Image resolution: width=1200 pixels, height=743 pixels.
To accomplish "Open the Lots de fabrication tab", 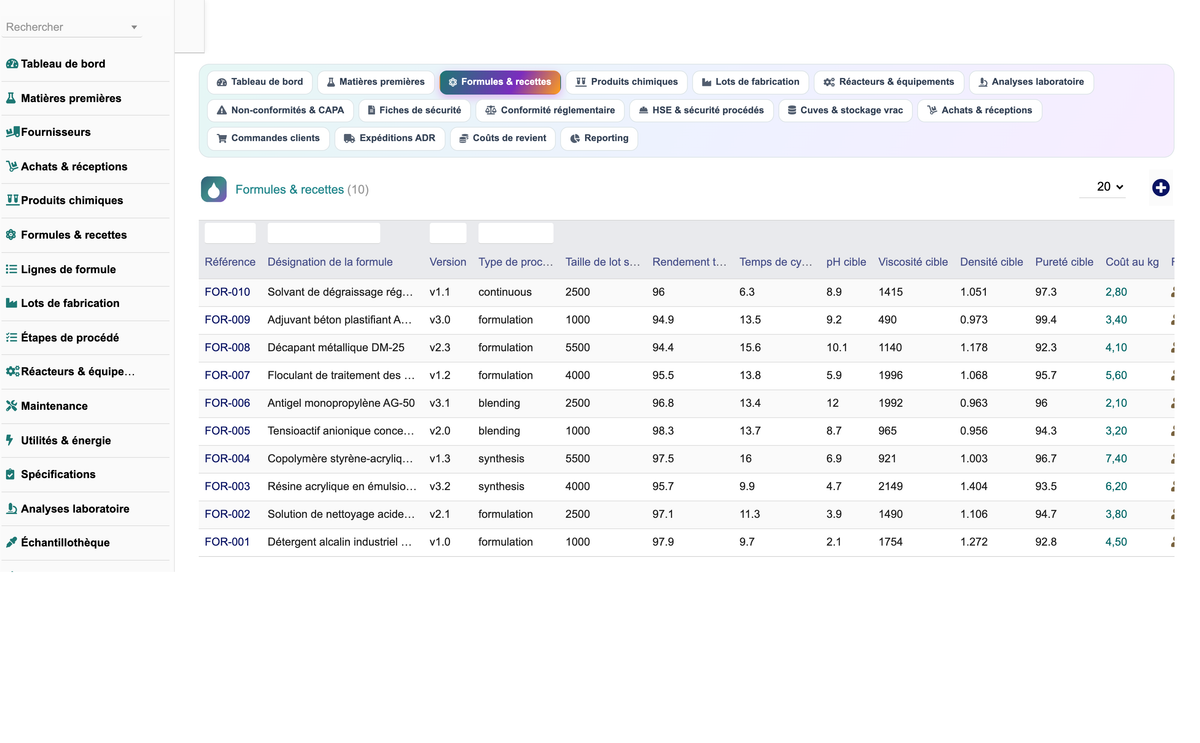I will pyautogui.click(x=751, y=82).
